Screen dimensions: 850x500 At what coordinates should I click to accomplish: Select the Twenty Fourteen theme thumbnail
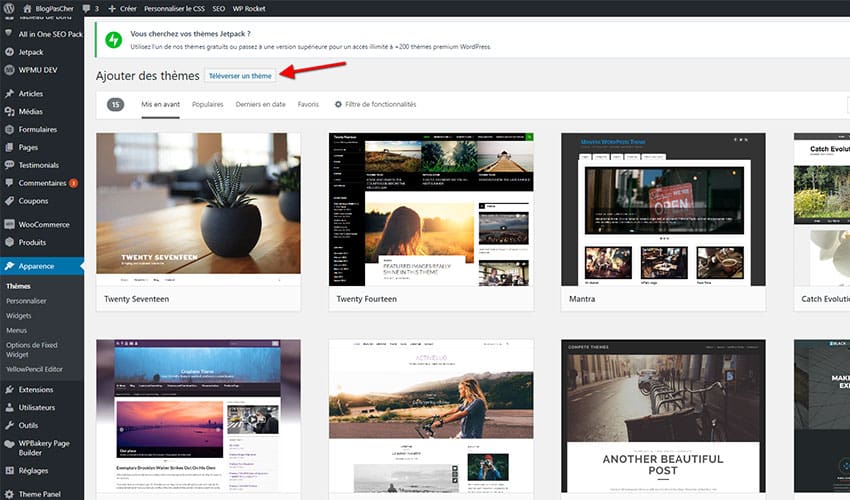[x=431, y=209]
